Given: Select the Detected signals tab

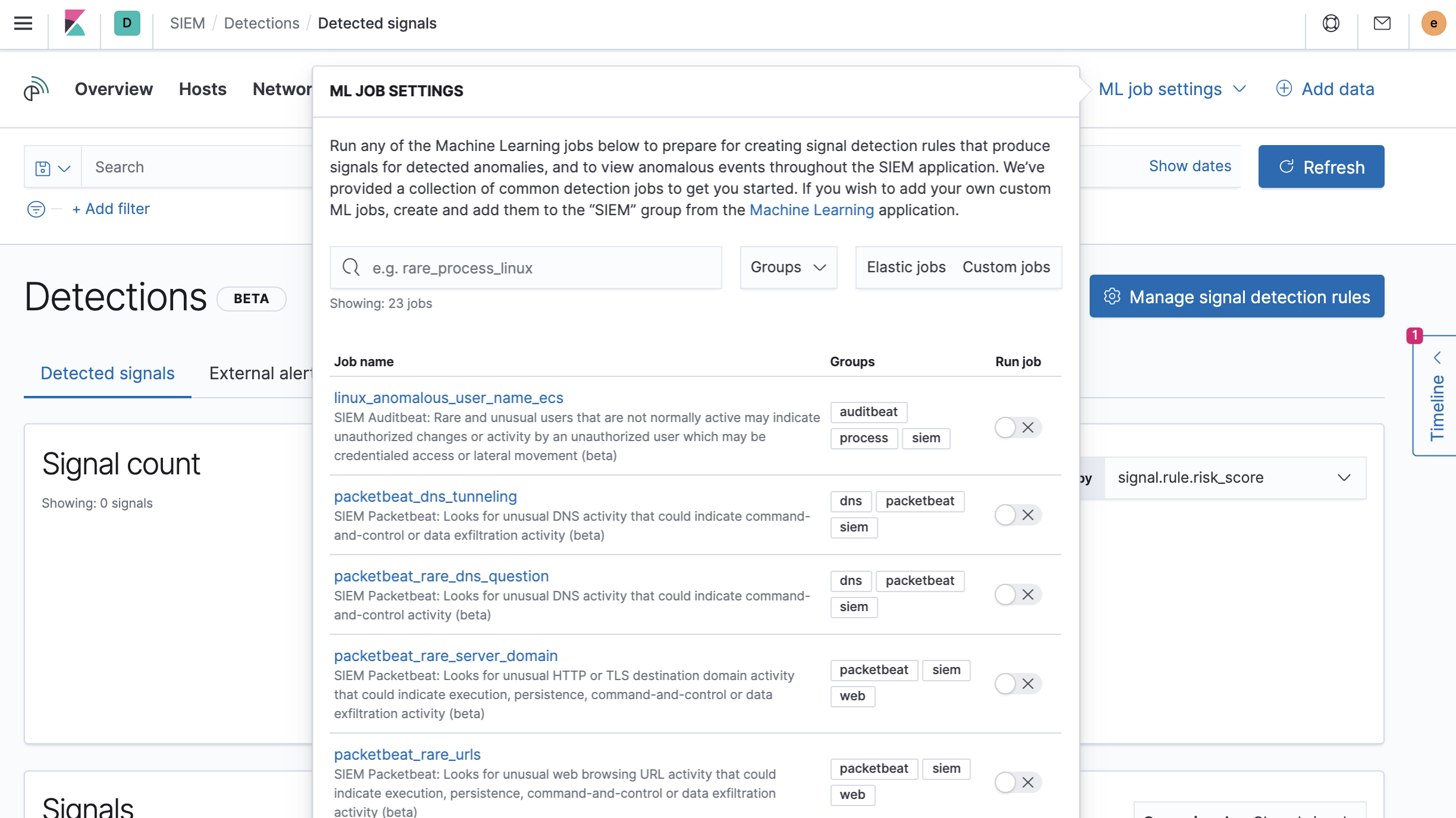Looking at the screenshot, I should tap(107, 373).
